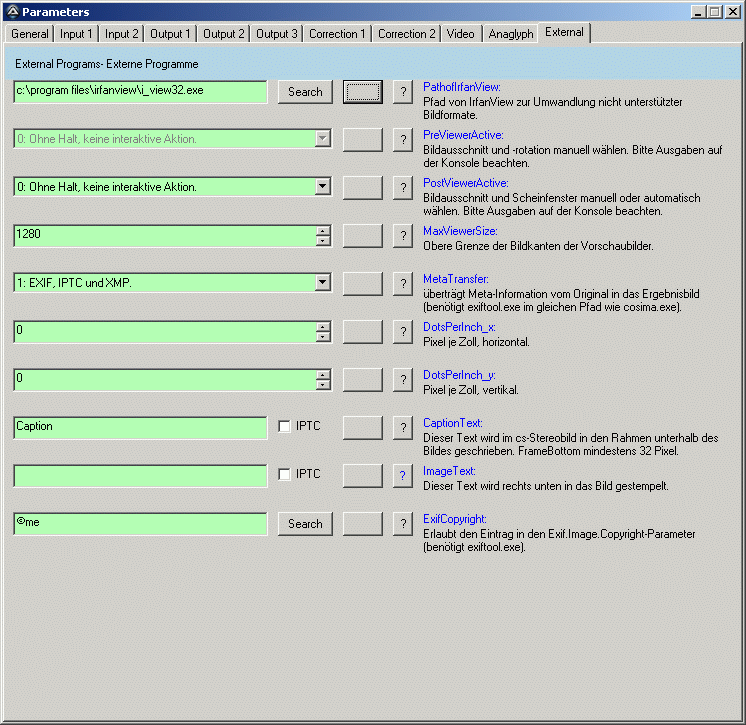
Task: Click Search next to IrfanView path
Action: pos(305,92)
